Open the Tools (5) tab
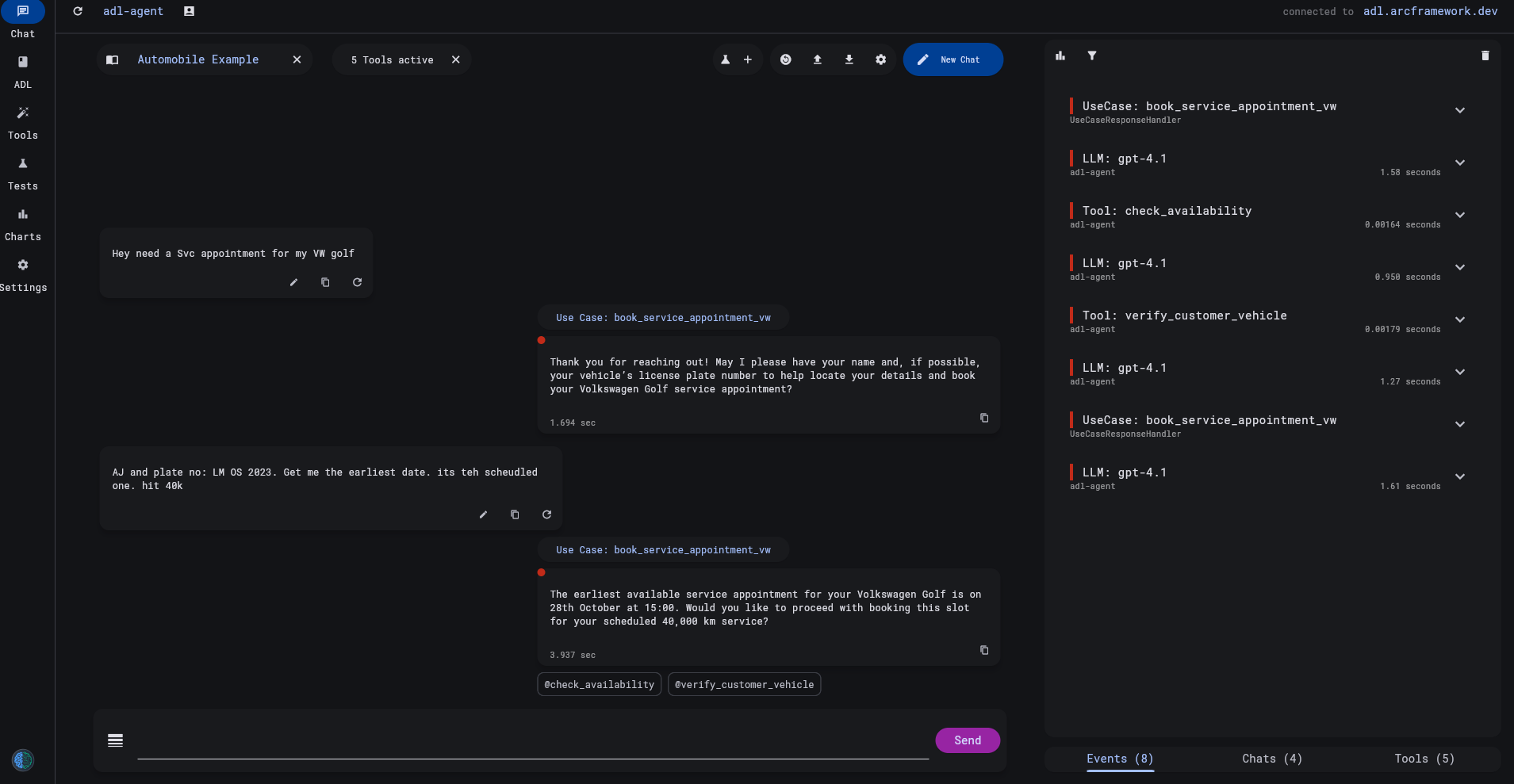The width and height of the screenshot is (1514, 784). [1424, 759]
